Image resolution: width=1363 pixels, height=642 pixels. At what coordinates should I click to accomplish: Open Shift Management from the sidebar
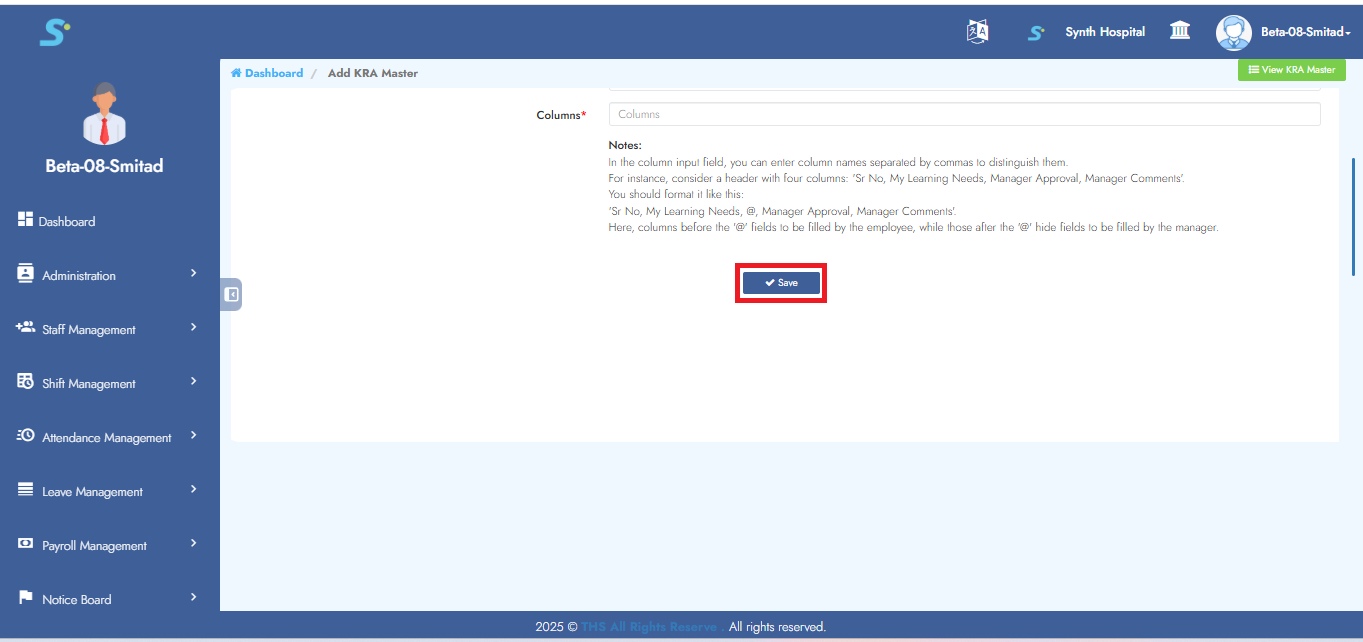click(89, 382)
